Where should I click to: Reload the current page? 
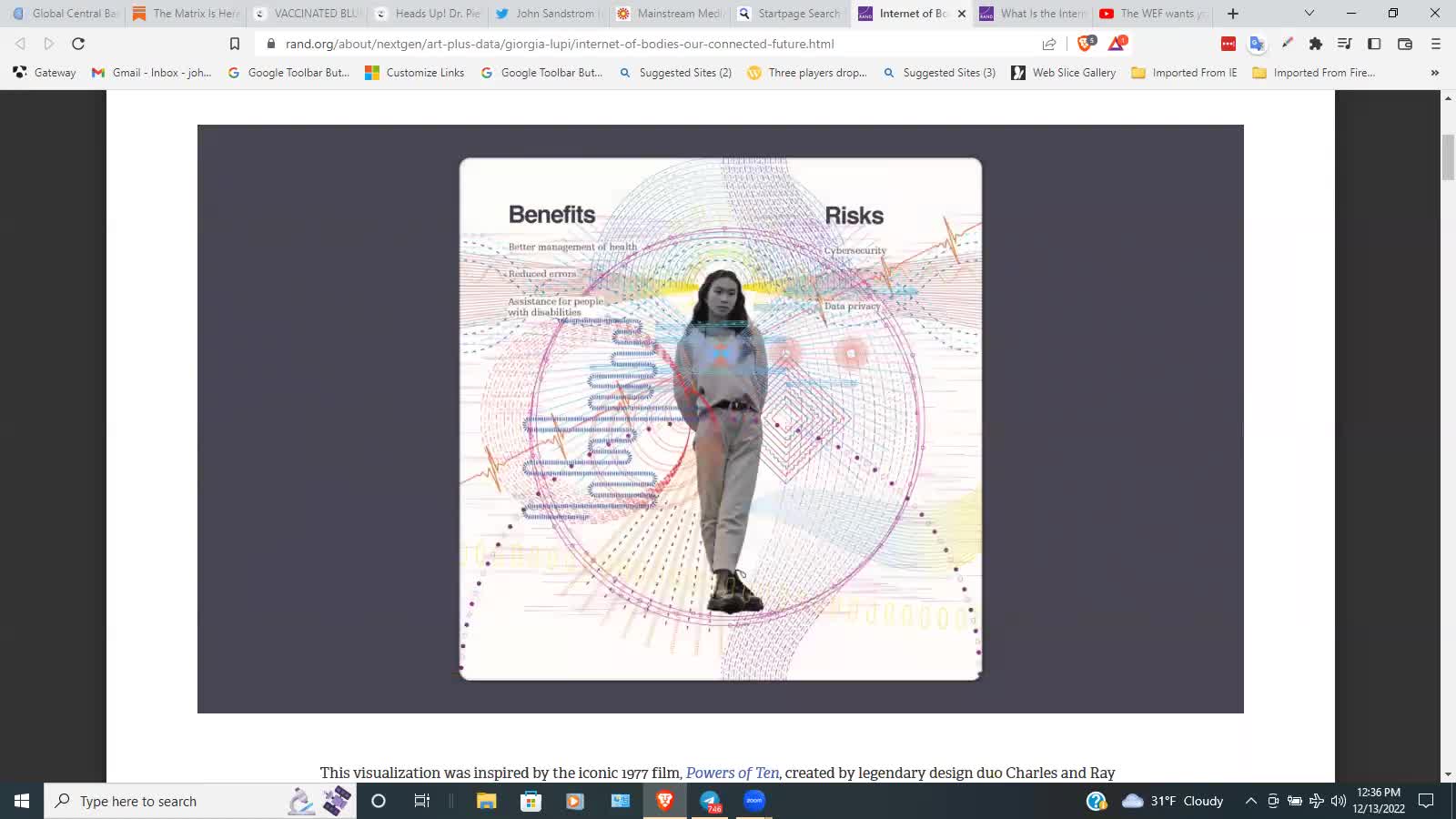click(78, 44)
